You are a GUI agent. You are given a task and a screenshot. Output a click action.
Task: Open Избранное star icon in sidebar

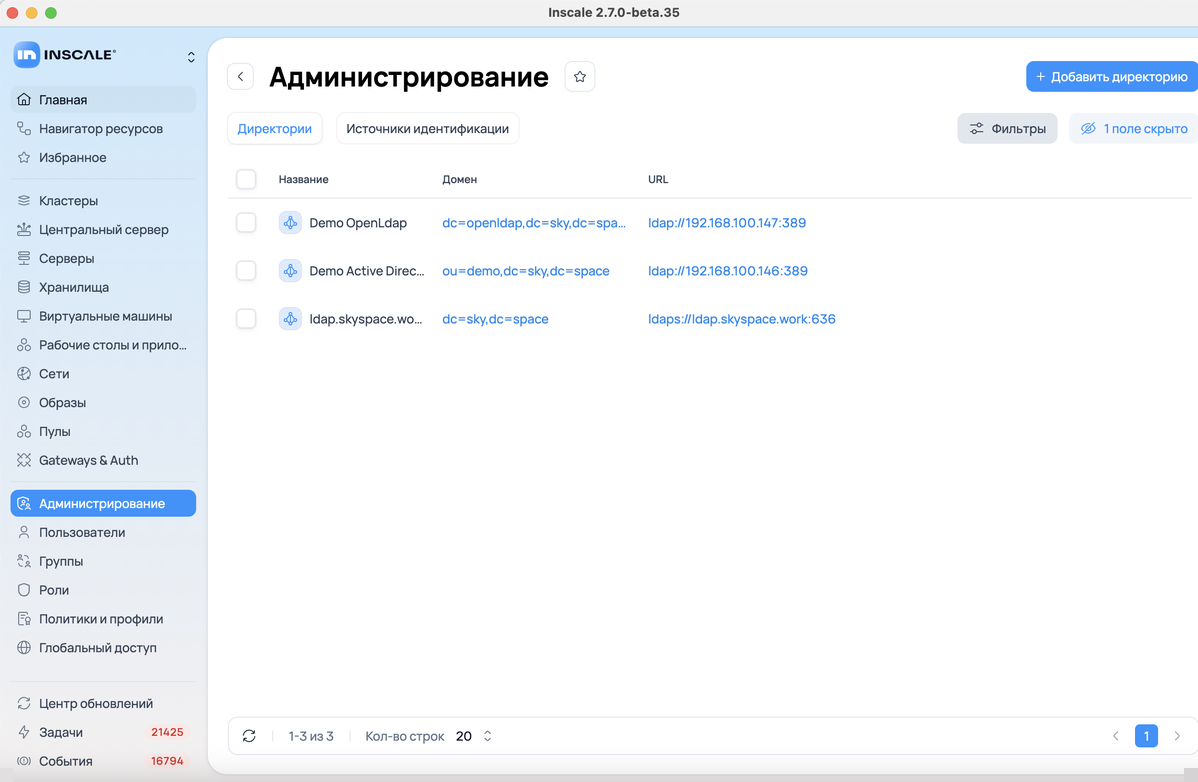(x=24, y=157)
